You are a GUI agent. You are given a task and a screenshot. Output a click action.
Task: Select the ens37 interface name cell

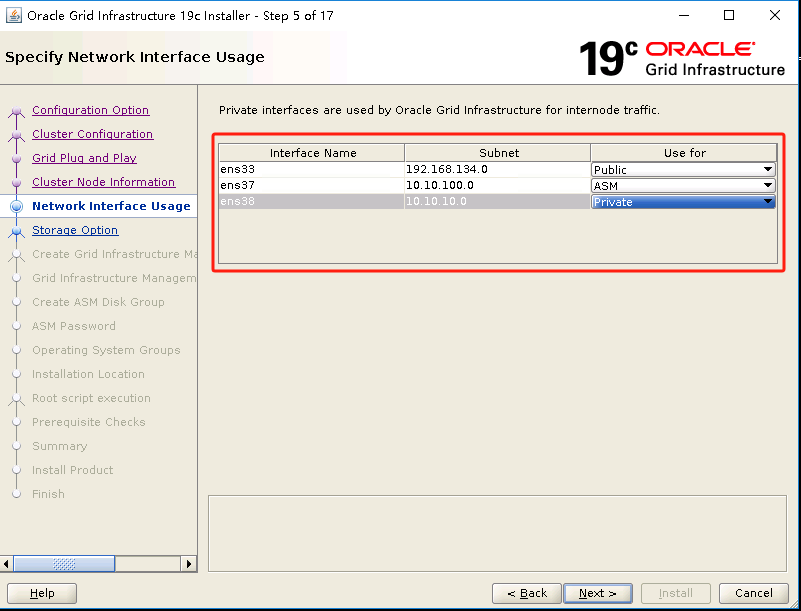coord(312,185)
